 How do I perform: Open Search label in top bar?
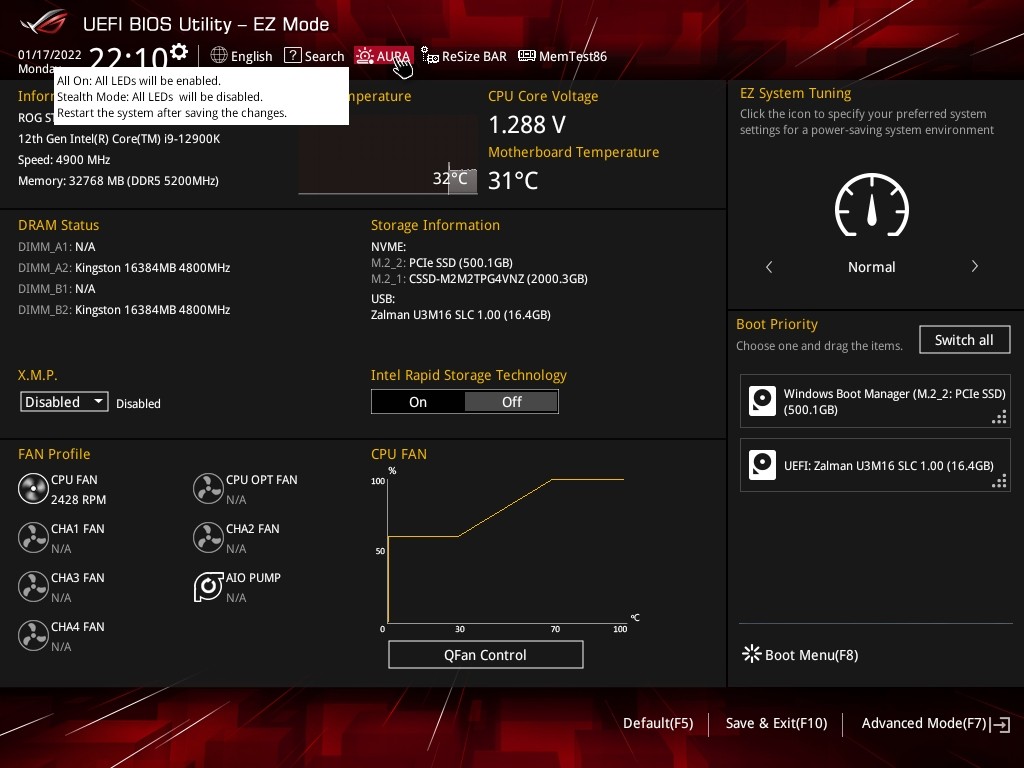click(325, 56)
